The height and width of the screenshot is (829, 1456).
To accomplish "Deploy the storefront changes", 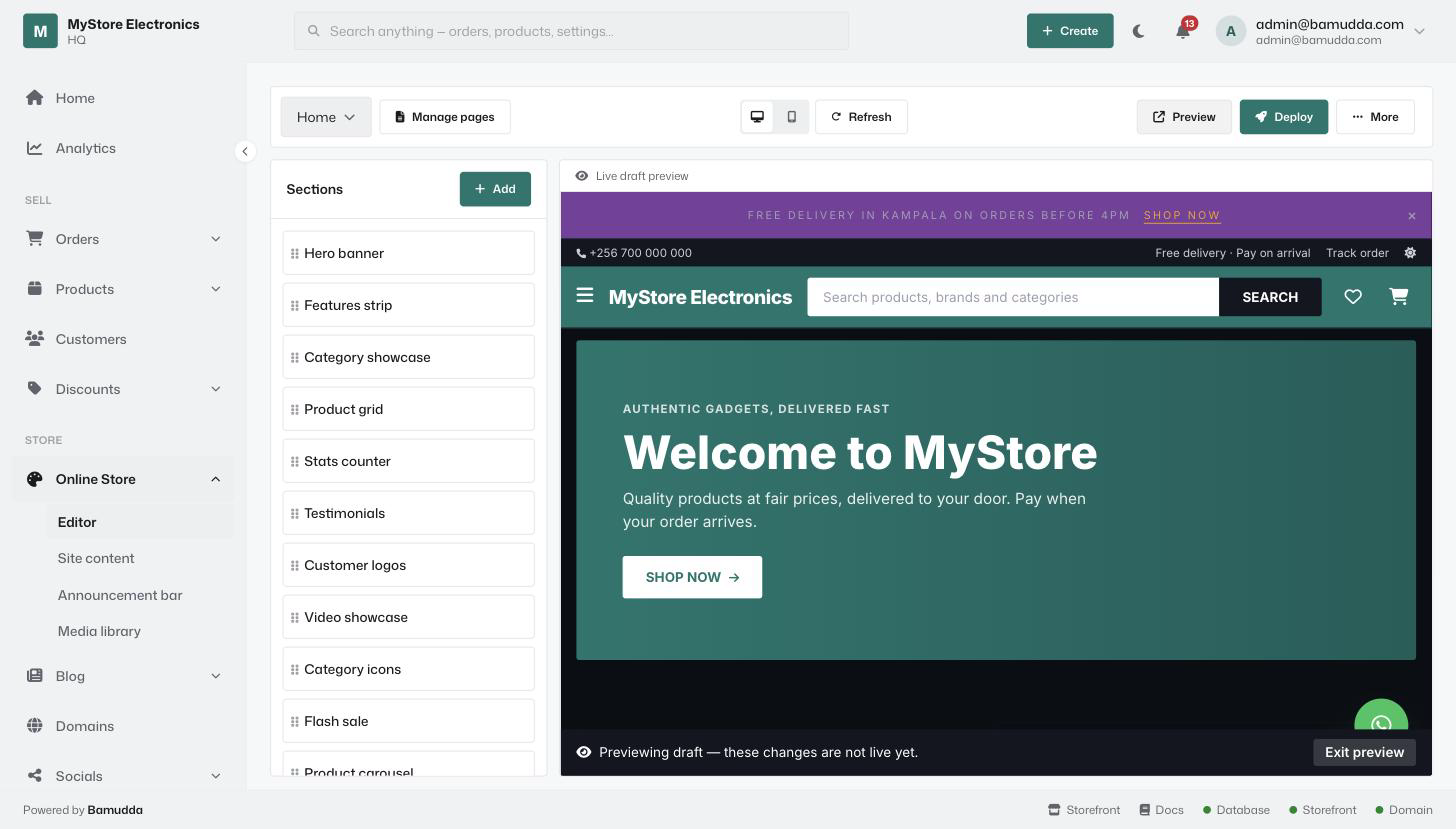I will 1284,117.
